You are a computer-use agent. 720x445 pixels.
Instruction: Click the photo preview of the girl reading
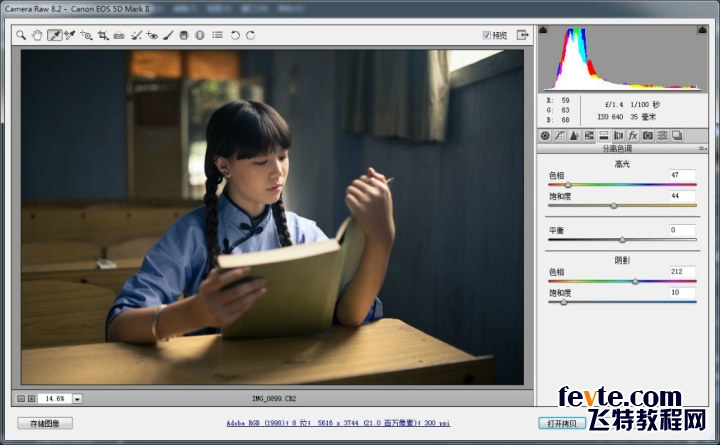click(272, 217)
